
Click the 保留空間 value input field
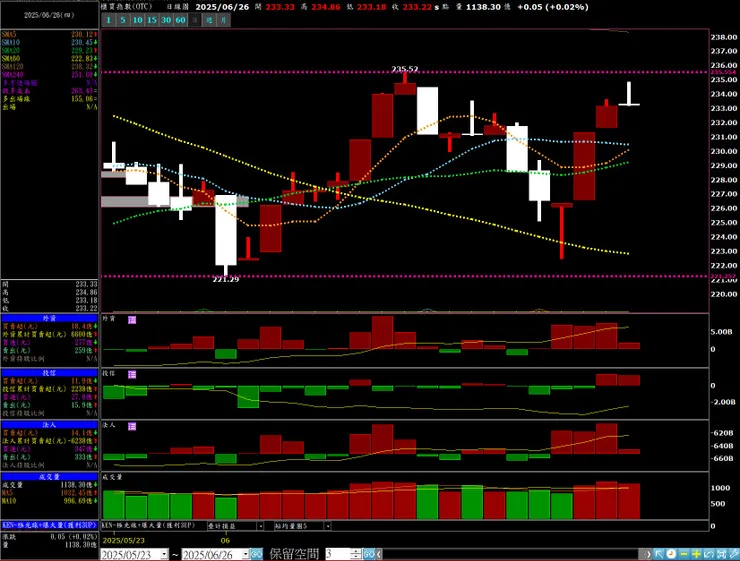338,554
